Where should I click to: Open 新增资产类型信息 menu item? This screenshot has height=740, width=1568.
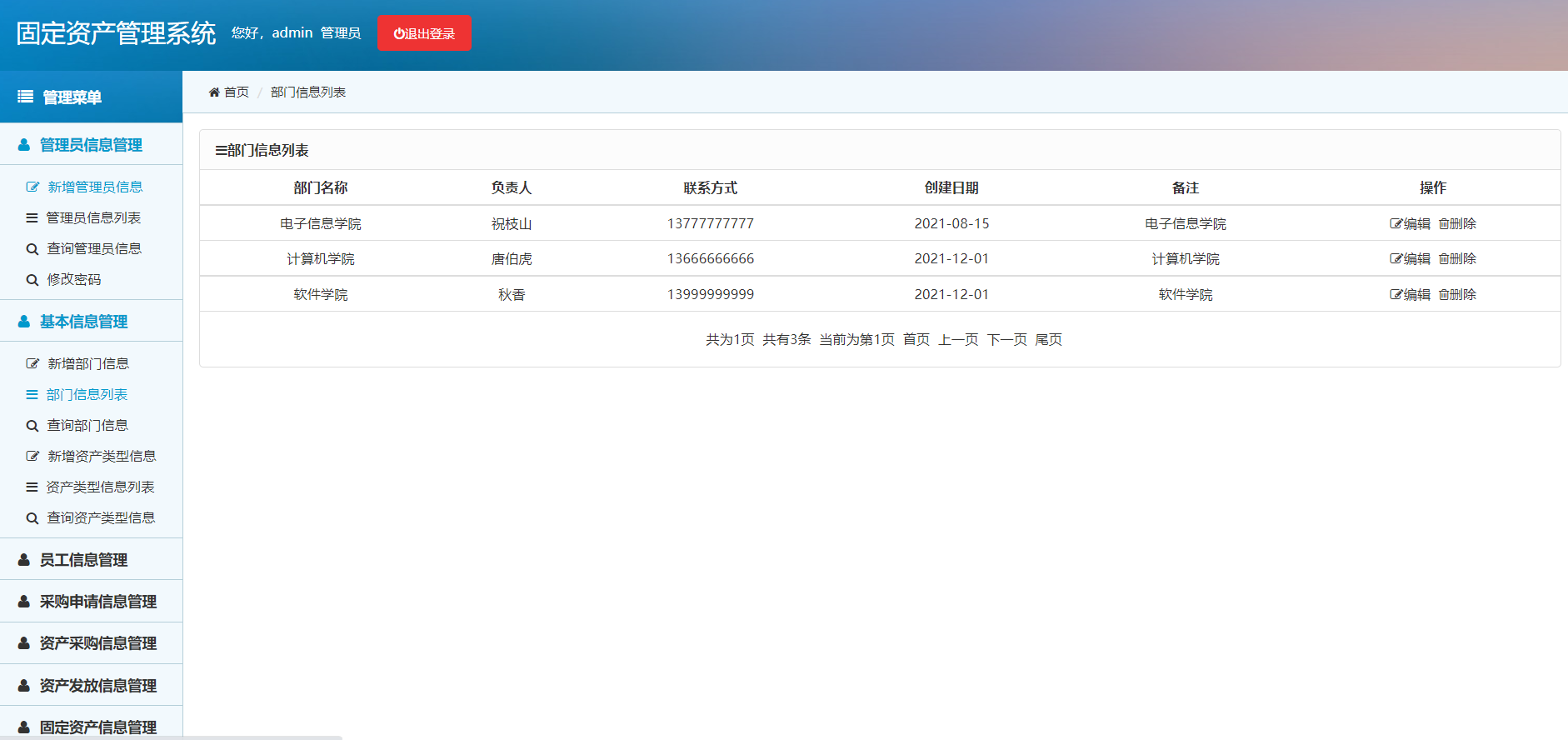(102, 456)
